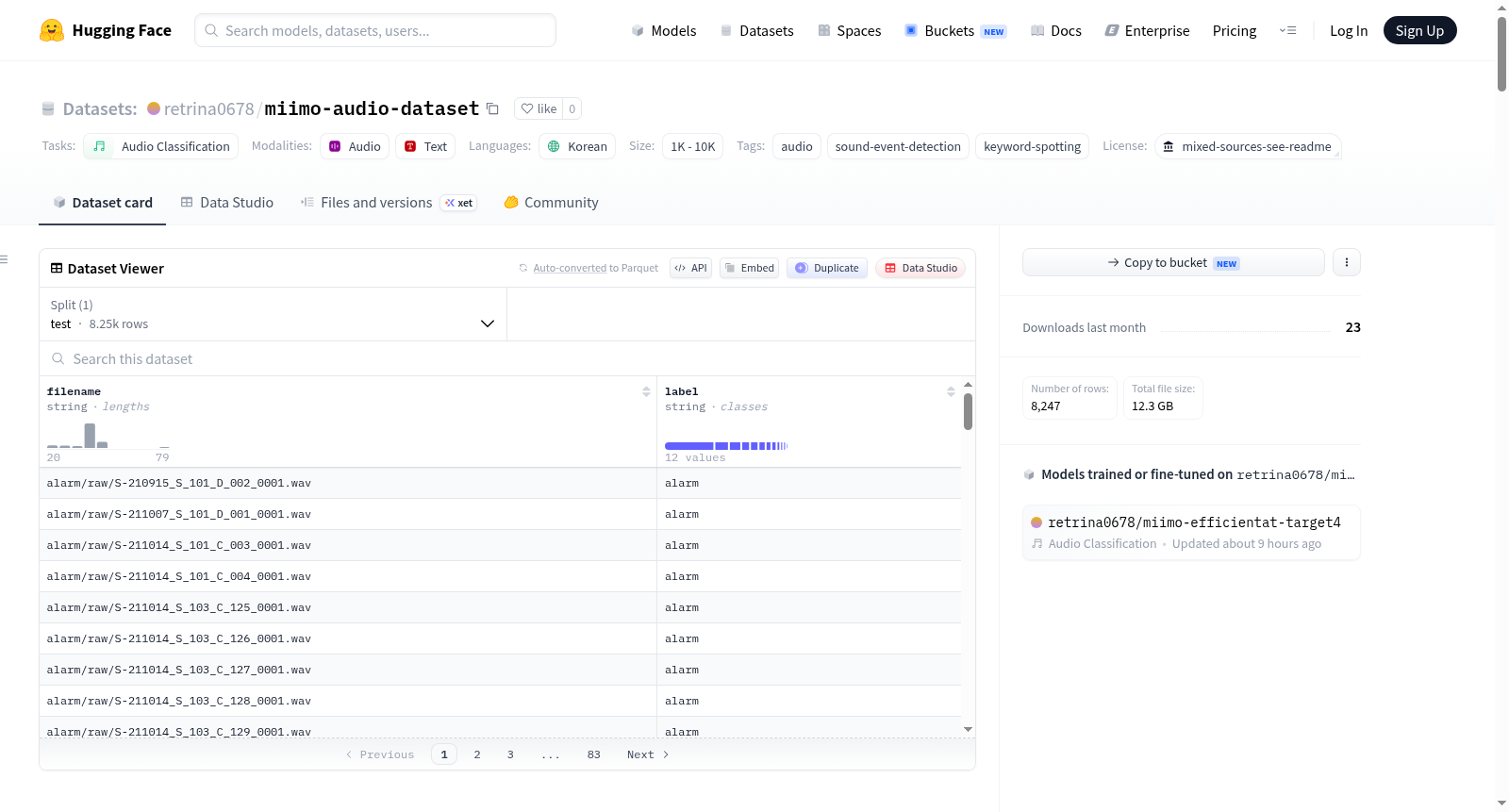Click the Search this dataset field

(x=507, y=358)
